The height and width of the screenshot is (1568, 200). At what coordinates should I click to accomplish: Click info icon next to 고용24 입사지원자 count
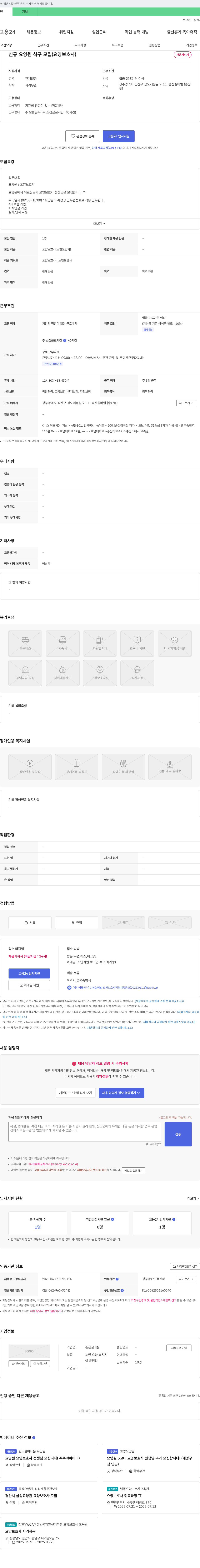(x=174, y=1219)
